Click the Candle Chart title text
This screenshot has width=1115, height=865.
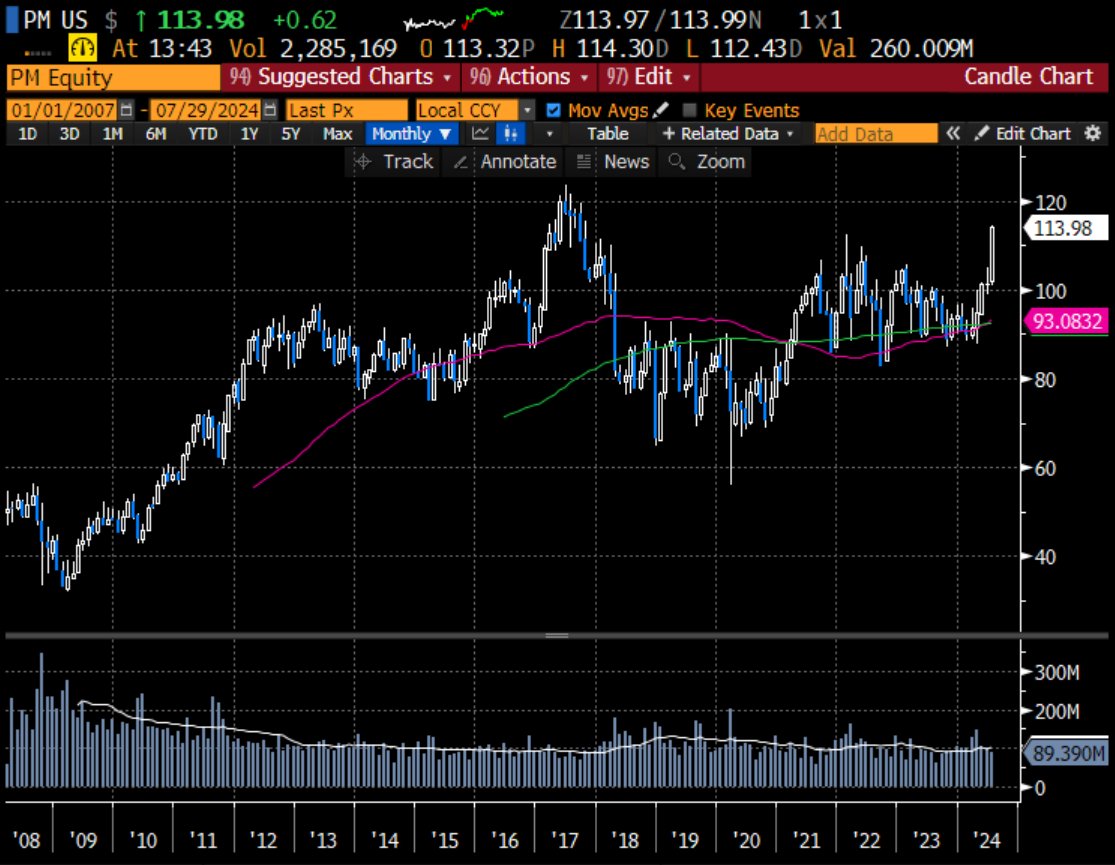click(1028, 77)
